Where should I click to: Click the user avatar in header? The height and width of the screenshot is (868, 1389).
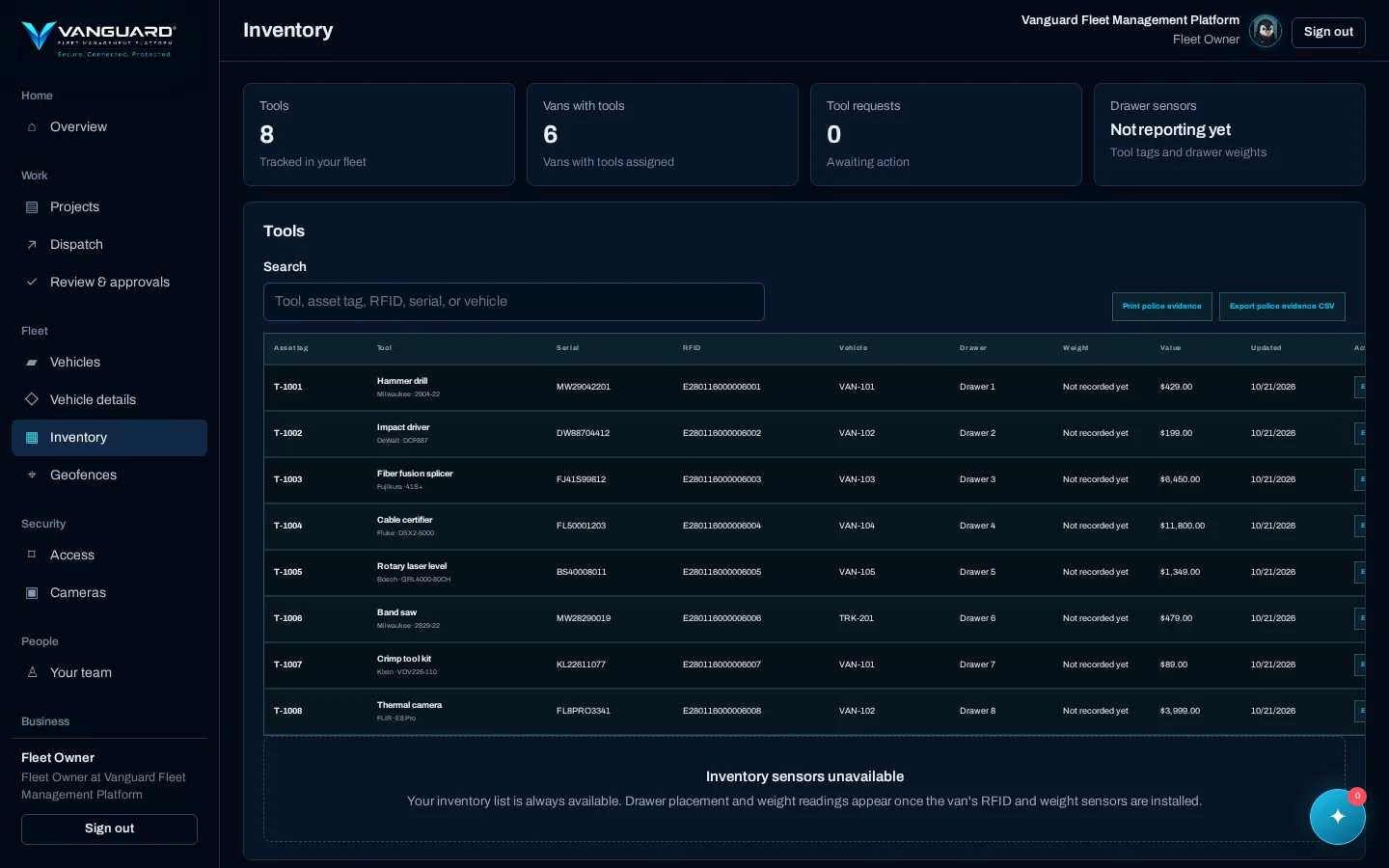(x=1266, y=31)
